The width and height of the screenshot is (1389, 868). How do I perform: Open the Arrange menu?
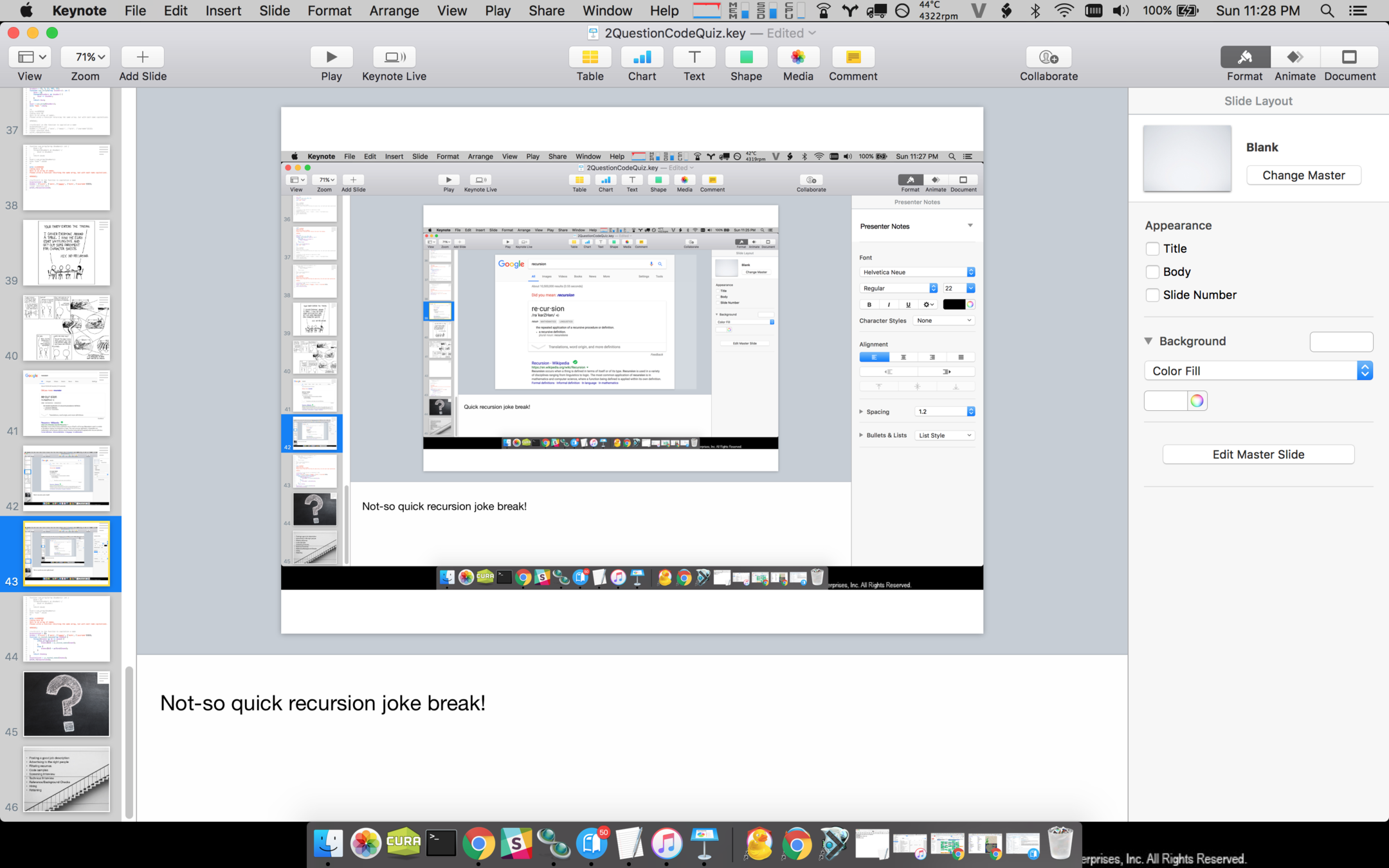[394, 11]
